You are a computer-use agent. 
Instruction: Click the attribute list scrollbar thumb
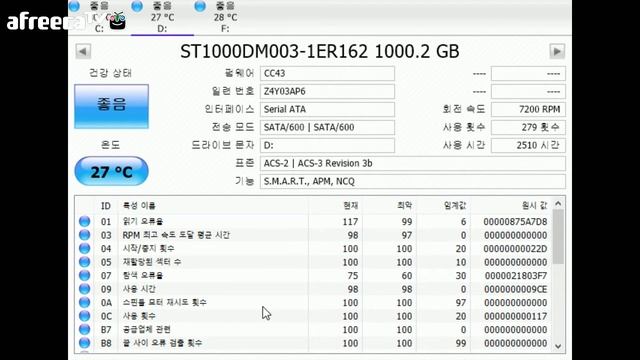pyautogui.click(x=558, y=237)
